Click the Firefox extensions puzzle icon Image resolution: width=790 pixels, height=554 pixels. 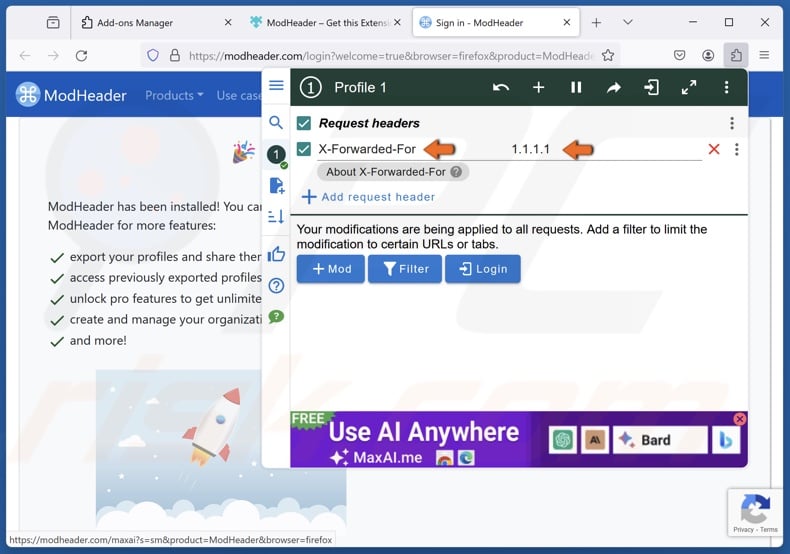coord(736,55)
